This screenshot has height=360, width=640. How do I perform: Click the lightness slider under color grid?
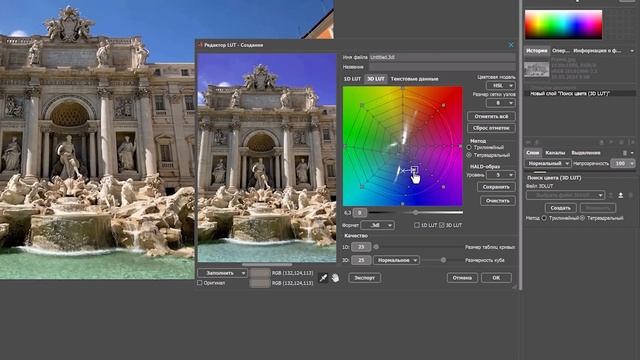tap(416, 213)
